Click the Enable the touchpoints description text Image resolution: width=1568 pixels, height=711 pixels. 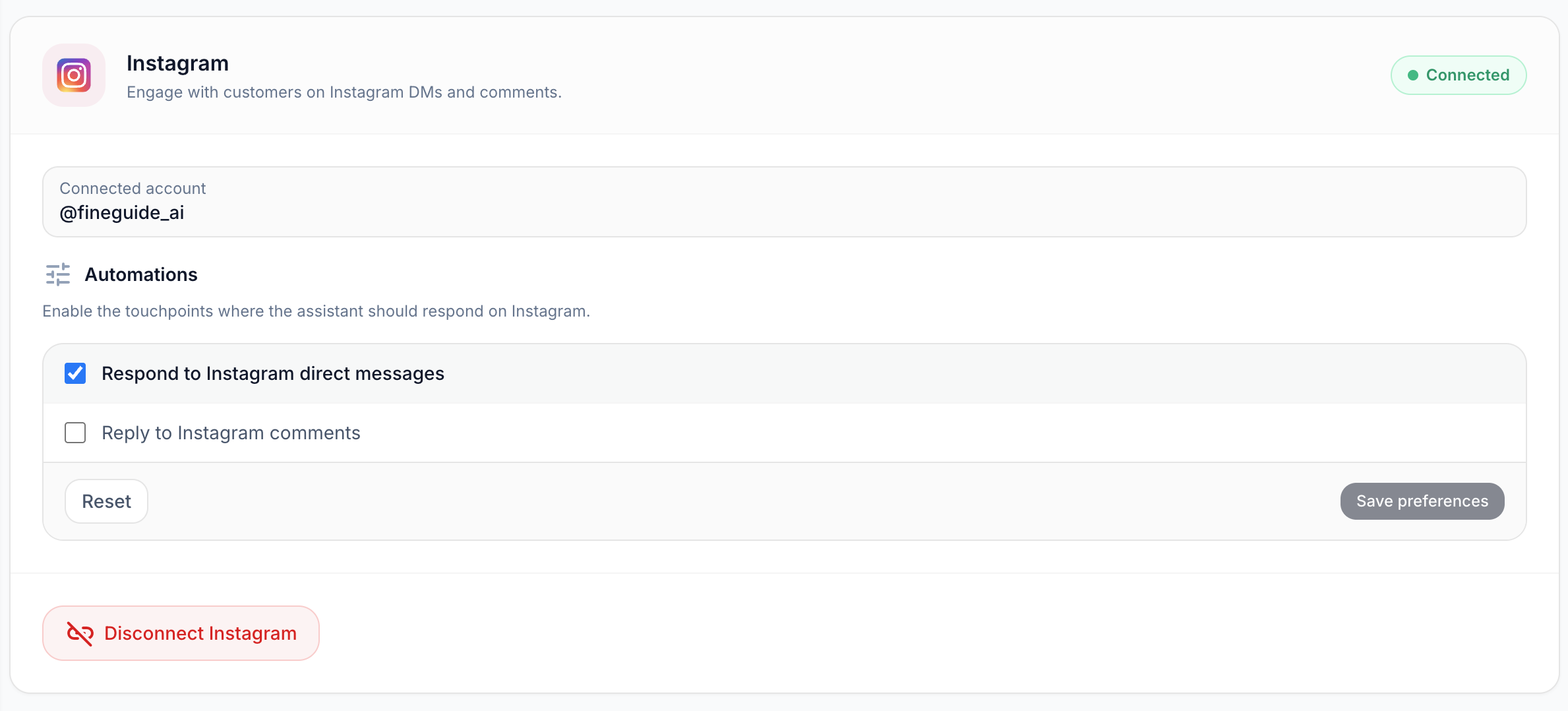click(x=316, y=311)
